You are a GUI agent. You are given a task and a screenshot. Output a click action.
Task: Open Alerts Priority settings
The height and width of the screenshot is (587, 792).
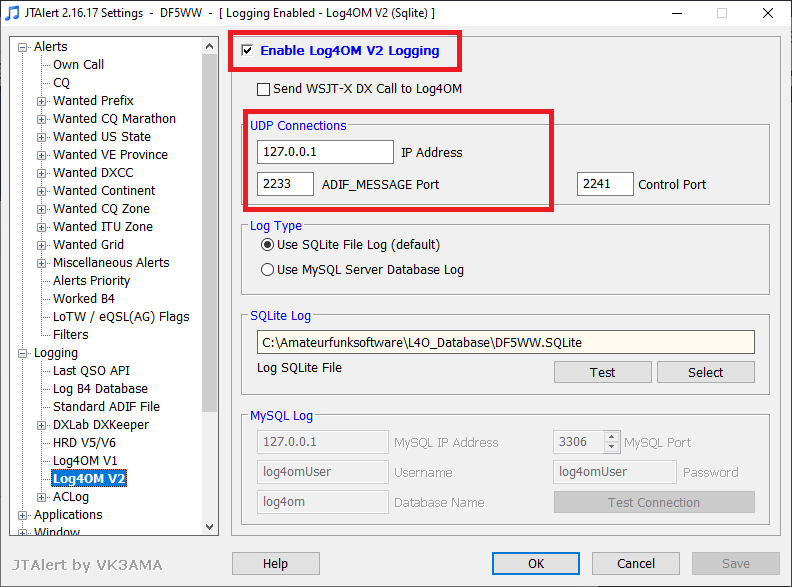pyautogui.click(x=91, y=281)
